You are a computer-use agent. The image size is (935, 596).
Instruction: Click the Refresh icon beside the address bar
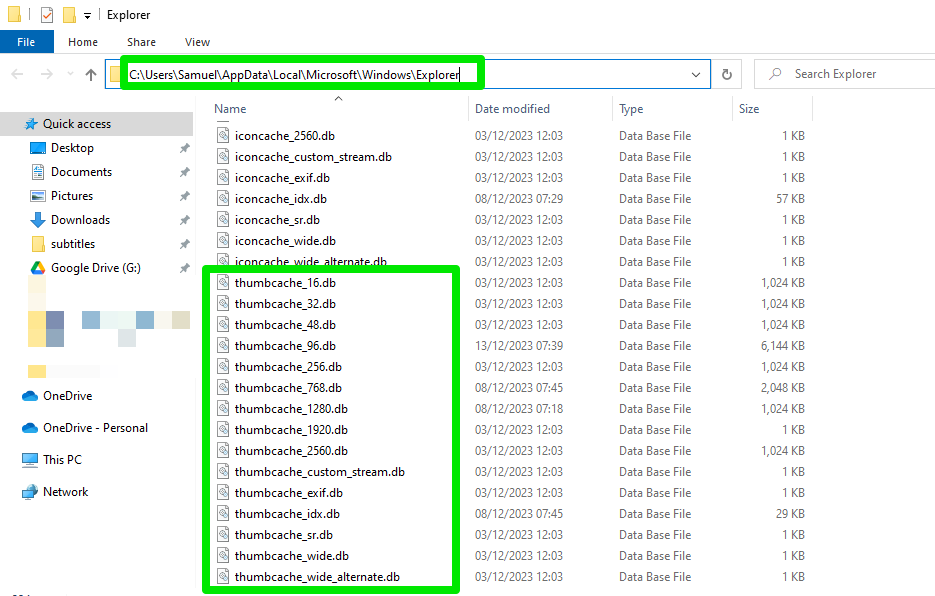727,73
